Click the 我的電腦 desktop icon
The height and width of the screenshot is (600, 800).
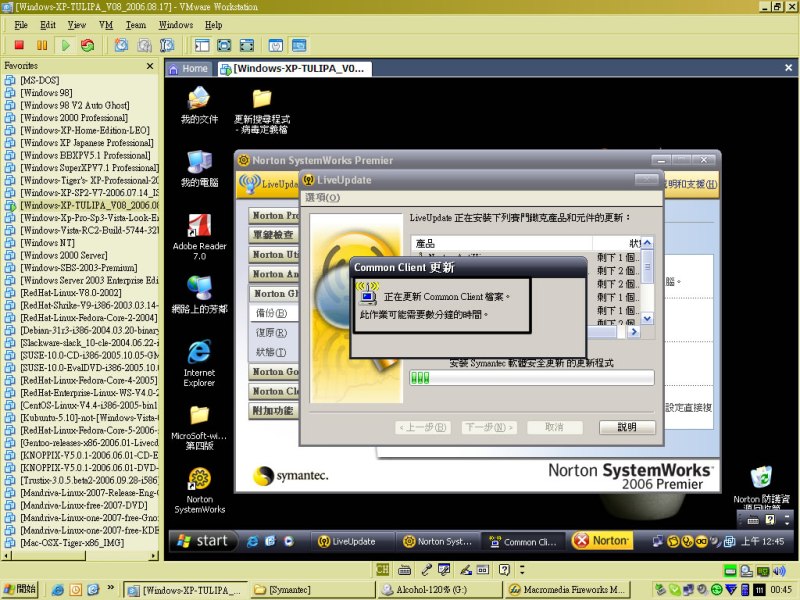click(x=199, y=169)
